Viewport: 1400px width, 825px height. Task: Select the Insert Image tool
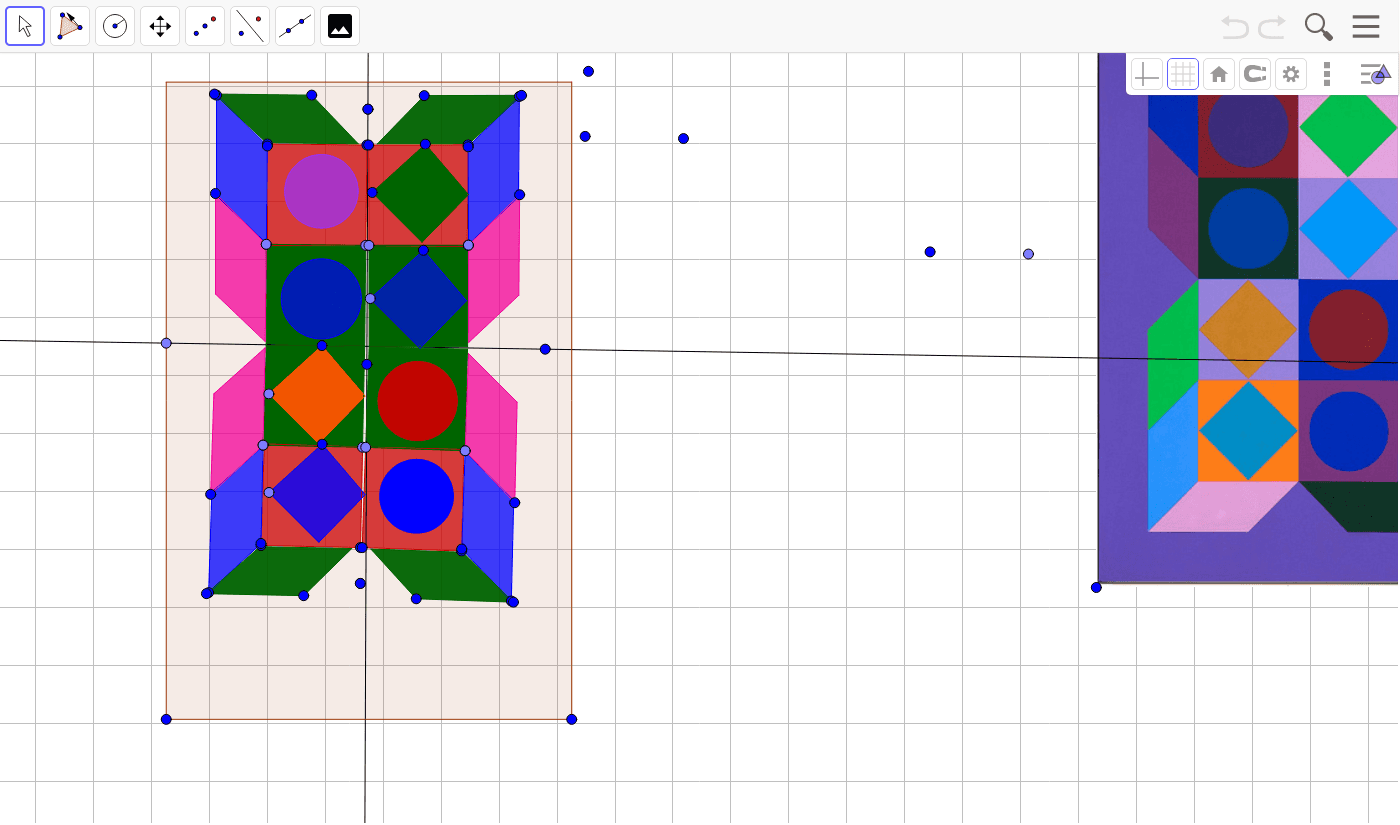point(340,26)
